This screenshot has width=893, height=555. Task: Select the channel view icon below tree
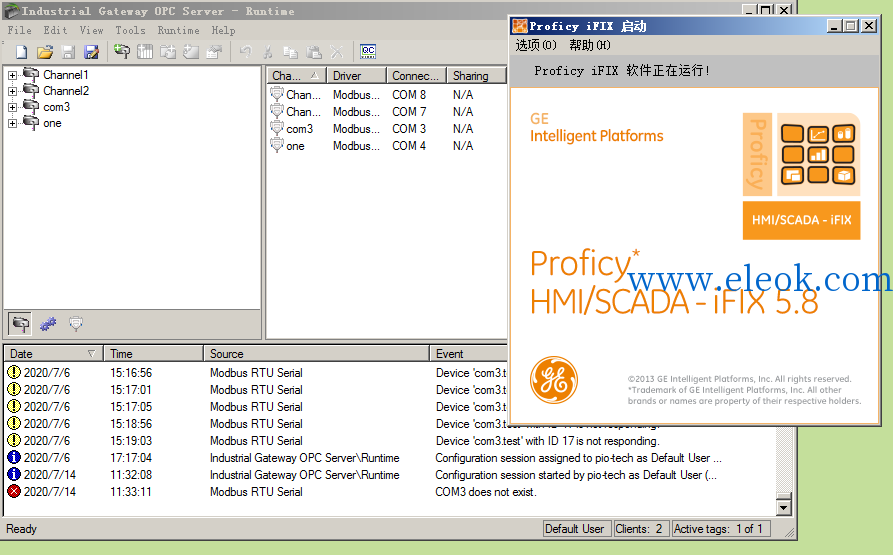coord(21,324)
